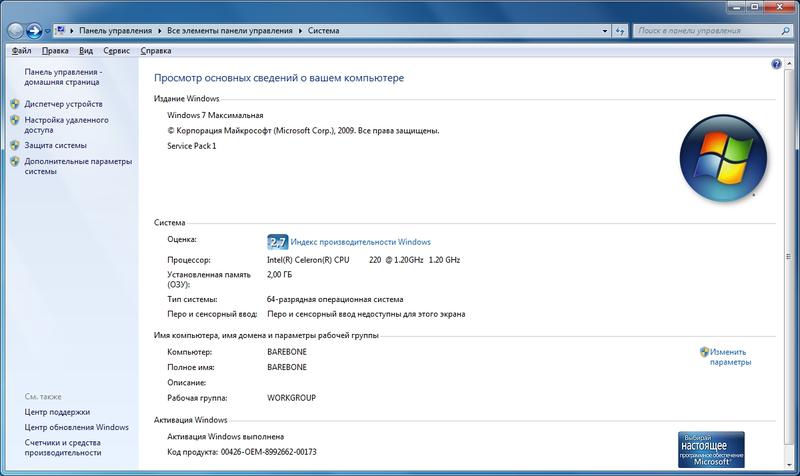The image size is (800, 476).
Task: Click vertical scrollbar down arrow
Action: click(789, 464)
